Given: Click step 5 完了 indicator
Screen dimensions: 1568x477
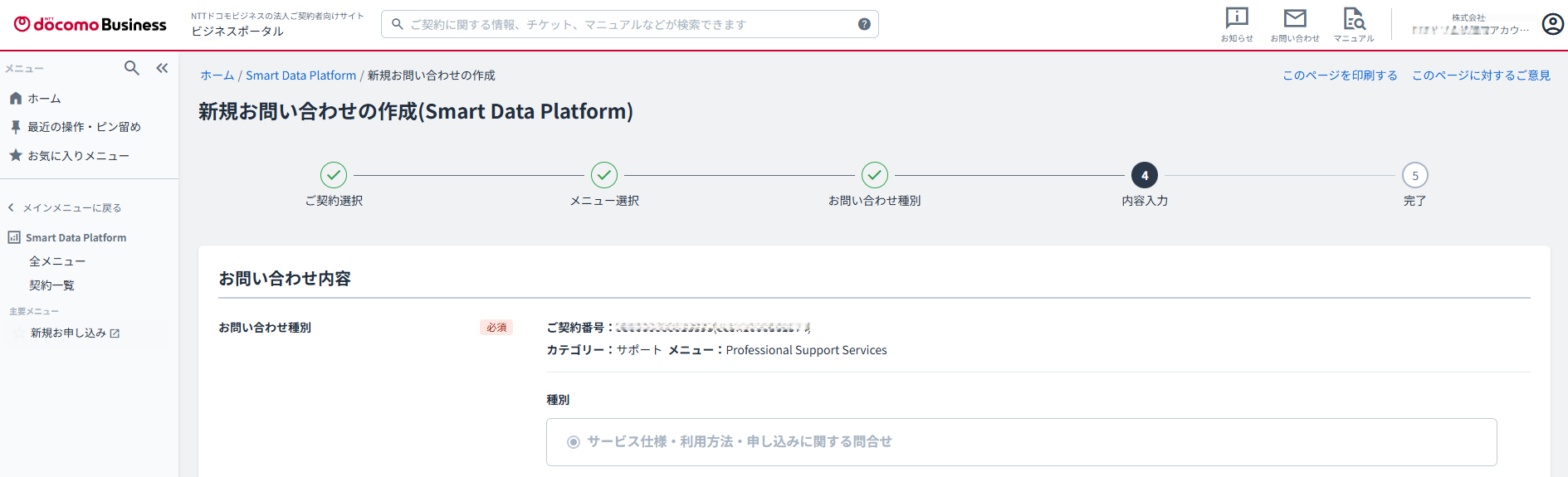Looking at the screenshot, I should (1415, 175).
